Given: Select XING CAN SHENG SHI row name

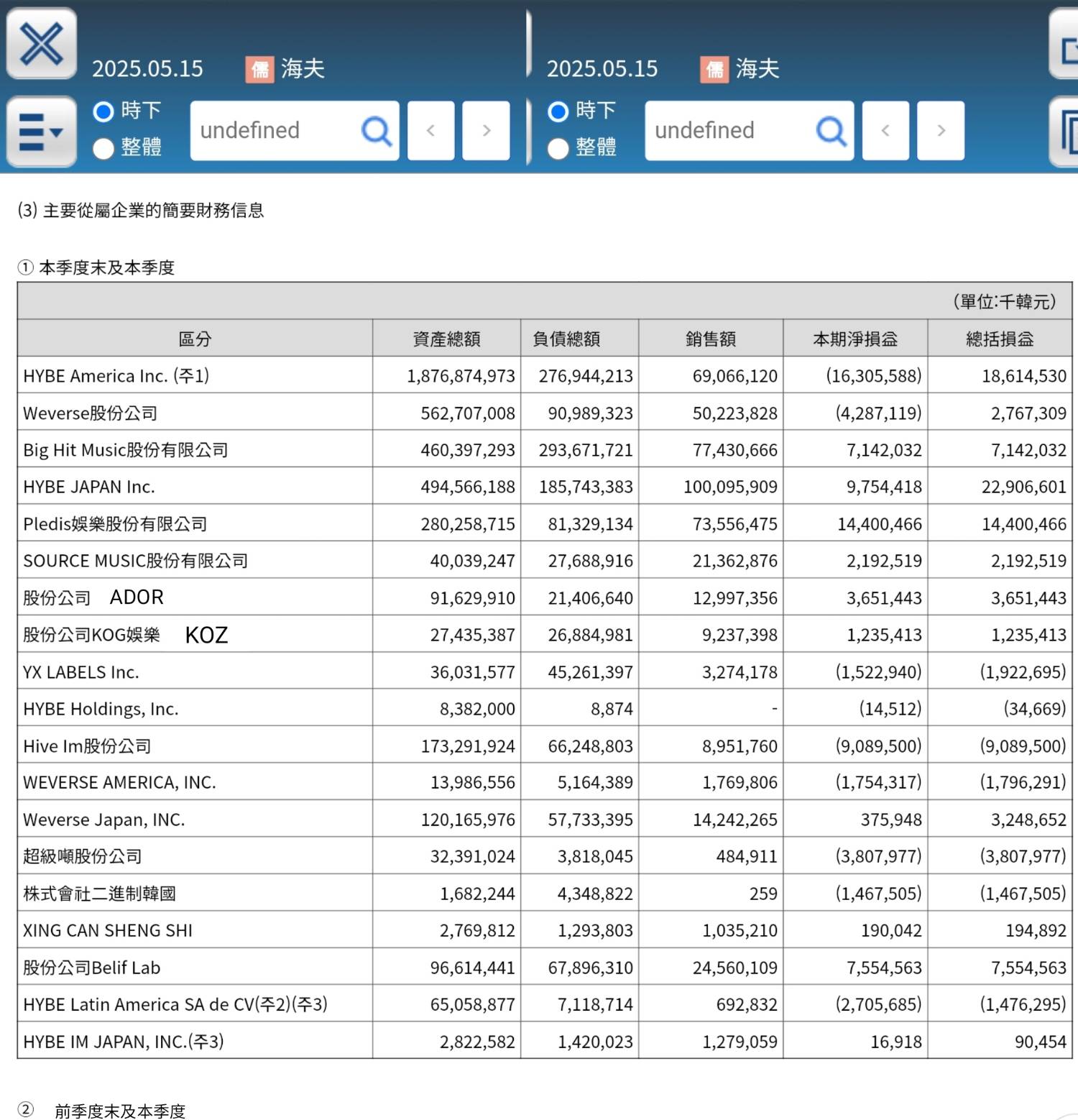Looking at the screenshot, I should pyautogui.click(x=108, y=930).
